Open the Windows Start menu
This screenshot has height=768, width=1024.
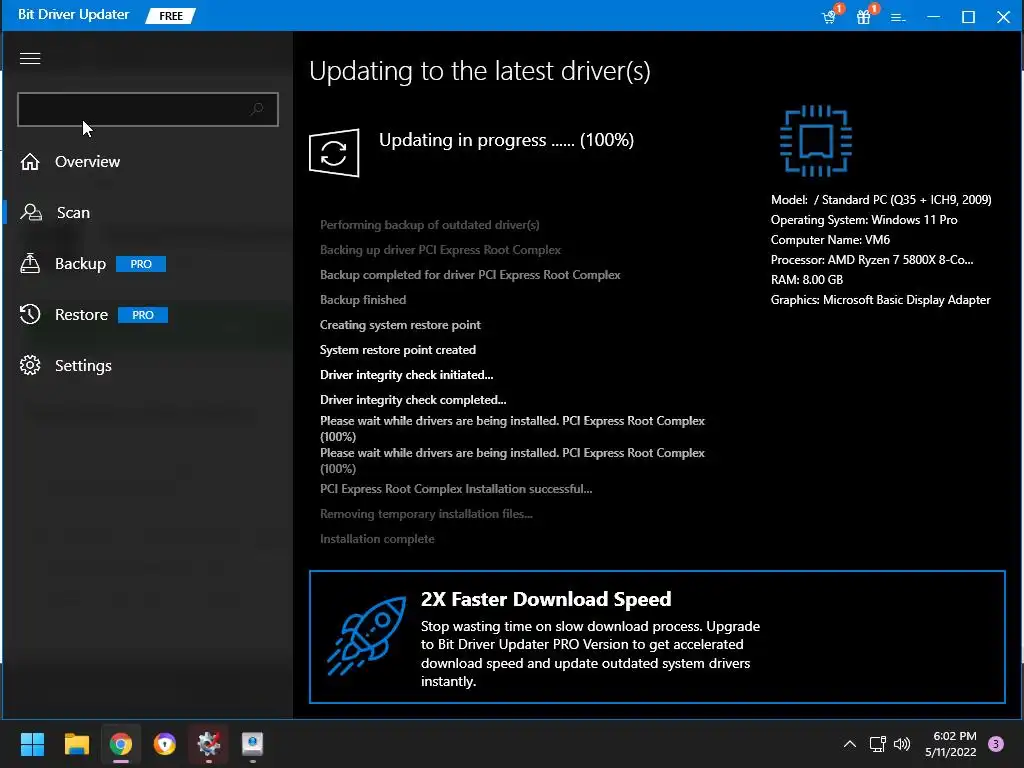tap(32, 744)
